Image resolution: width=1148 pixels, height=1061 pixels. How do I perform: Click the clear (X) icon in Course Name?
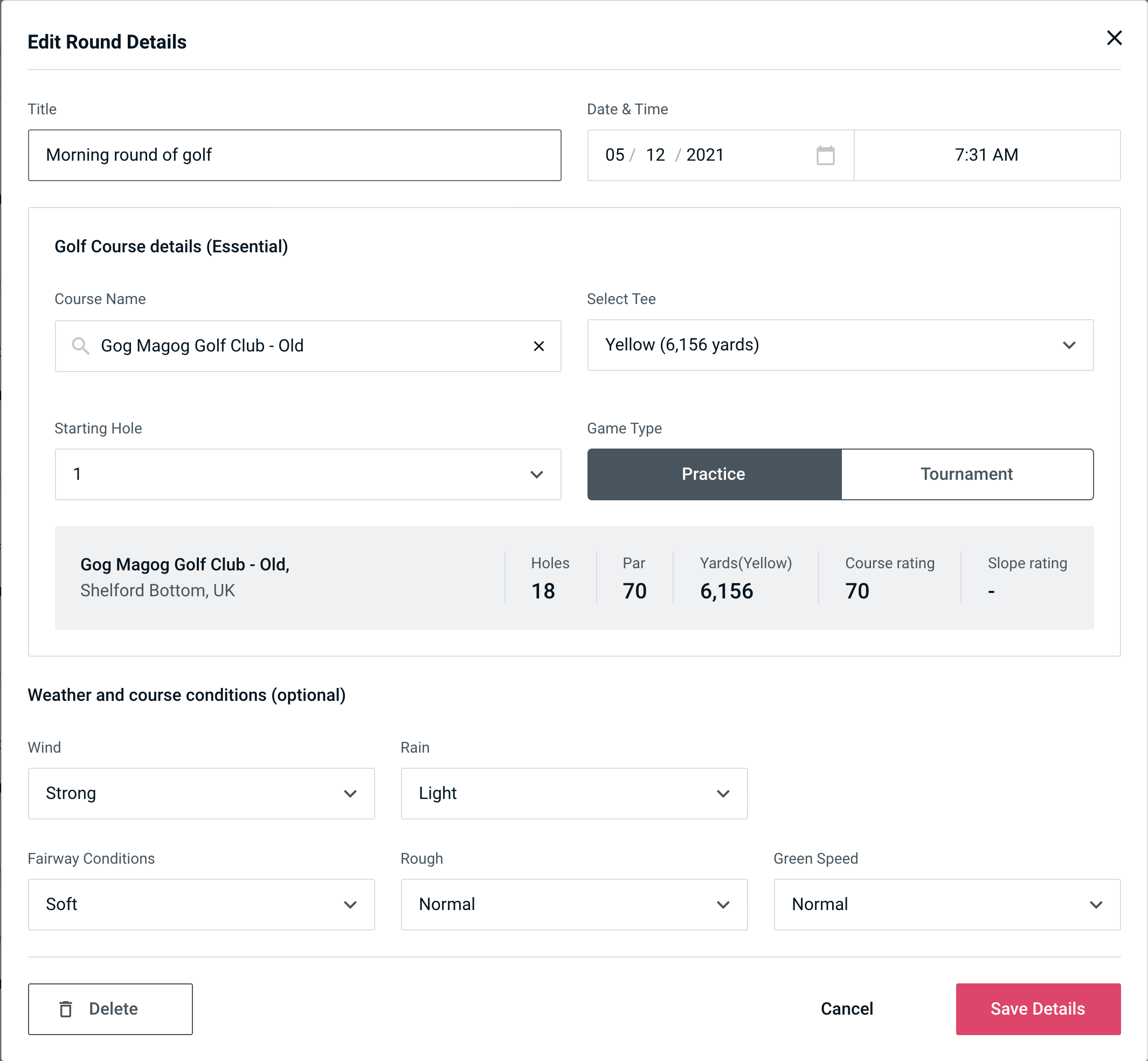click(539, 345)
